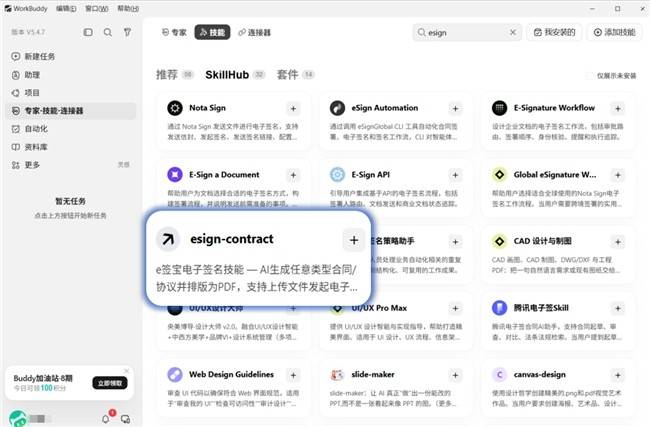Add the E-Sign API skill
Viewport: 650px width, 427px height.
click(455, 175)
